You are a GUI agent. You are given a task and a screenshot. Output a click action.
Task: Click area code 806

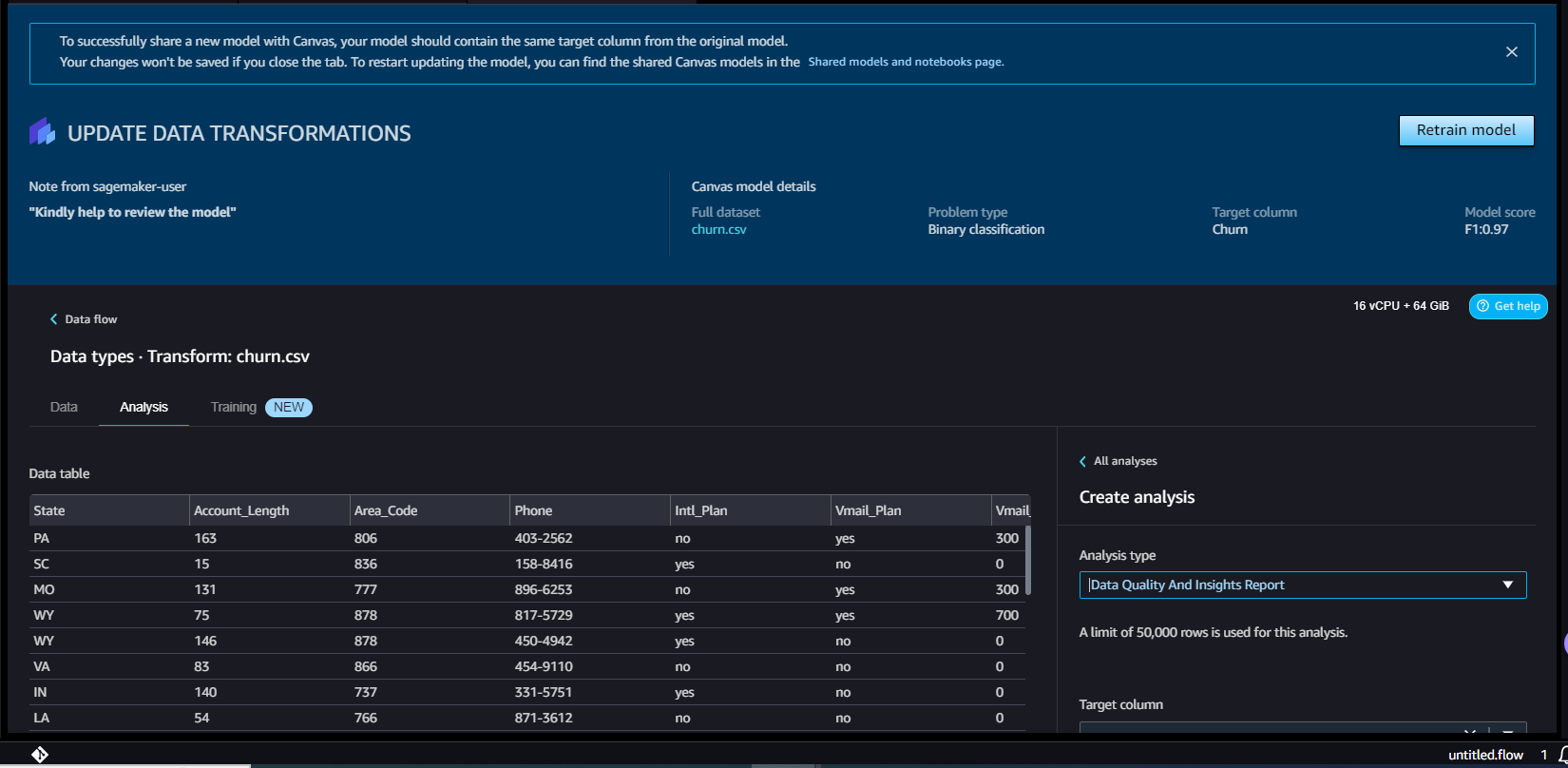point(366,538)
